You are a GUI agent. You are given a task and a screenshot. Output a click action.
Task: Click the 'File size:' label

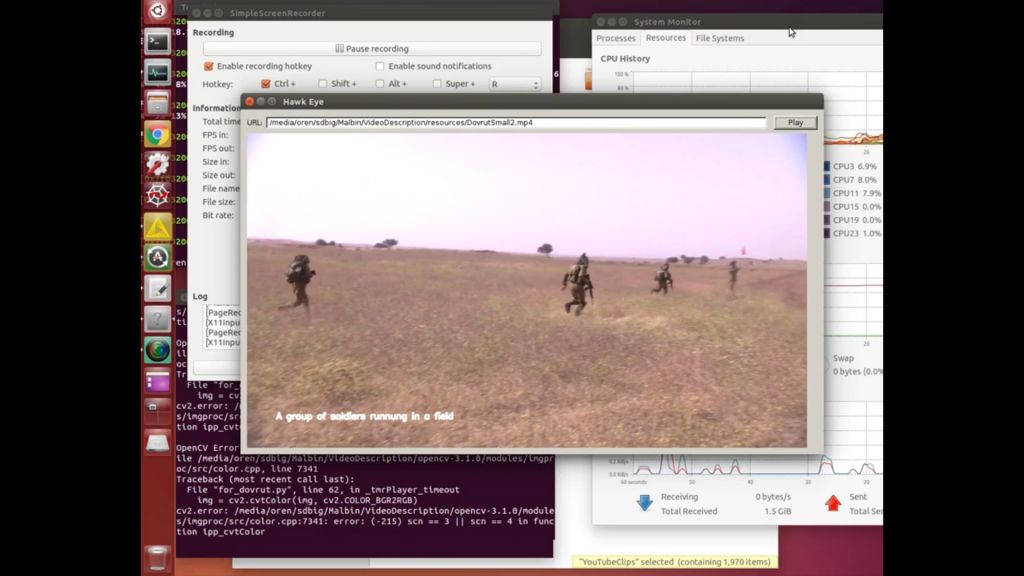(219, 202)
